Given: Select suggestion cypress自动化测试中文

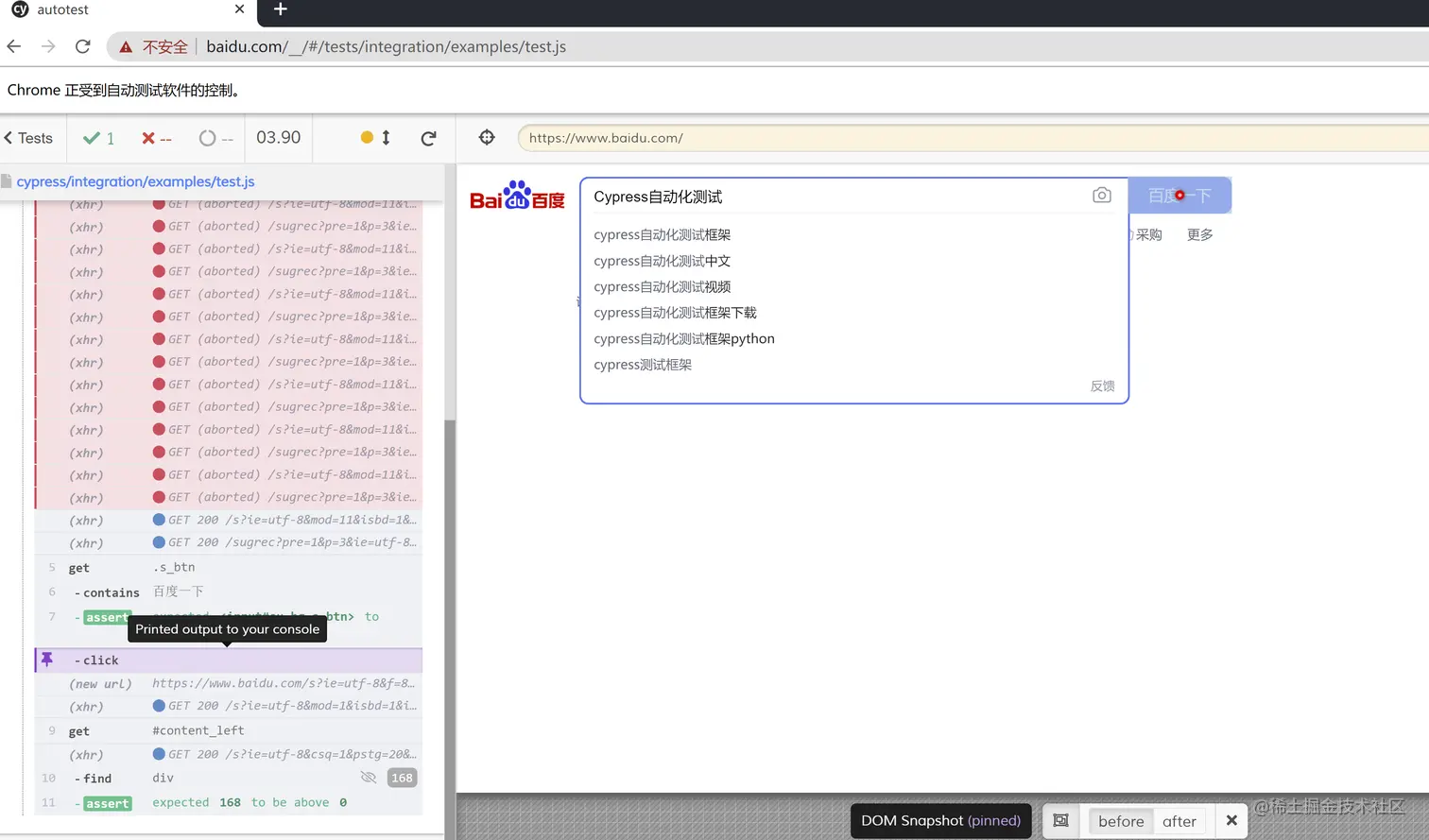Looking at the screenshot, I should coord(662,261).
